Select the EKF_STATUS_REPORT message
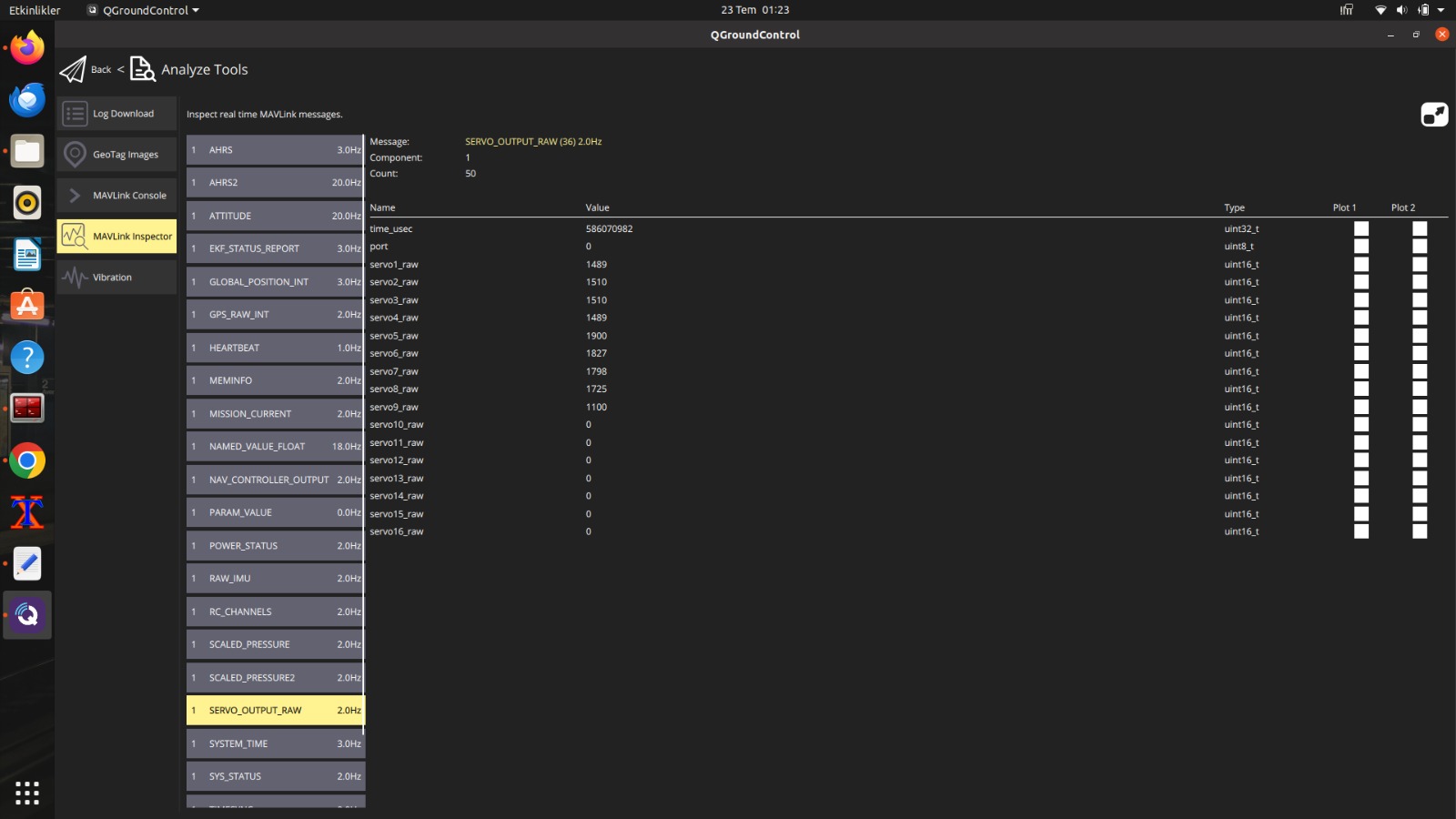Image resolution: width=1456 pixels, height=819 pixels. [x=274, y=248]
